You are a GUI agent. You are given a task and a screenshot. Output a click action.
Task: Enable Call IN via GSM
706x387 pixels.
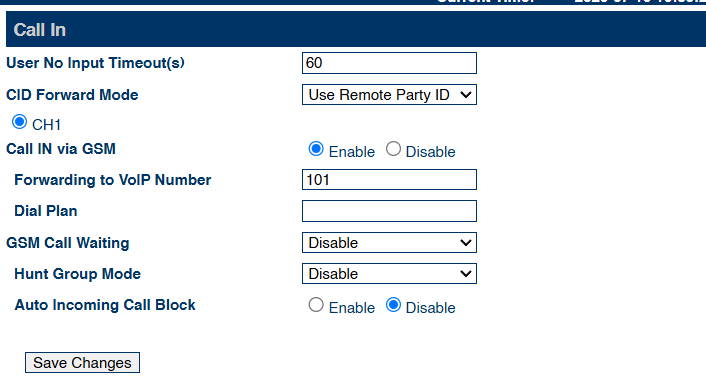click(316, 149)
